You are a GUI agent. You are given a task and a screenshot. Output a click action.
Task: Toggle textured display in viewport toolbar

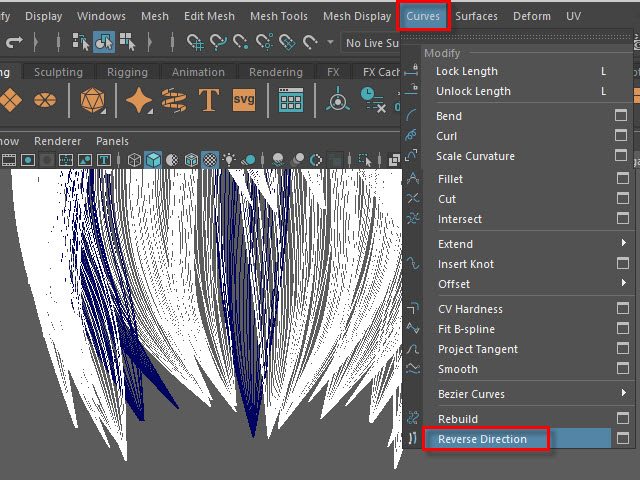pos(211,159)
